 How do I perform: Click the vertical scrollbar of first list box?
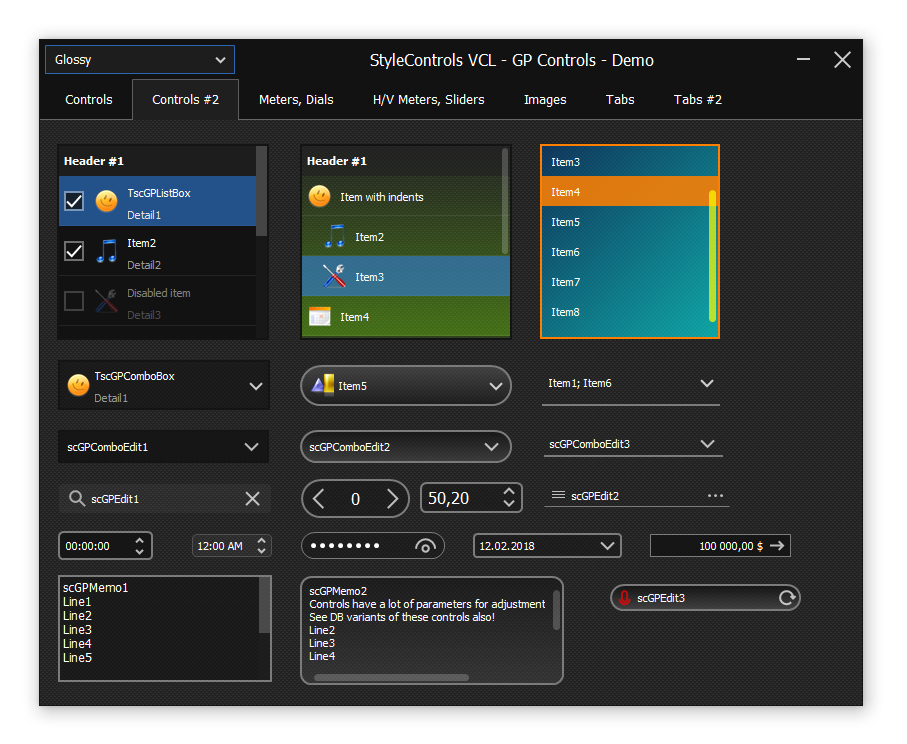[x=261, y=191]
